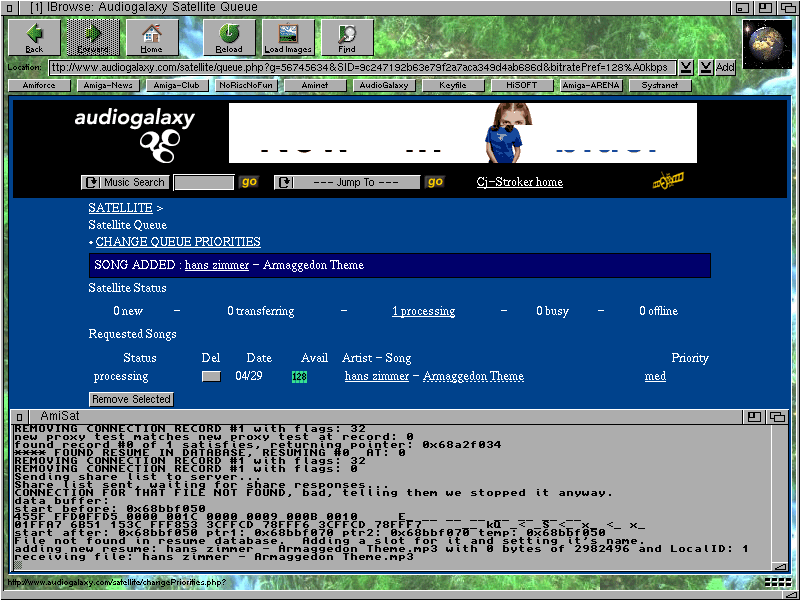
Task: Click the Remove Selected button
Action: [x=131, y=399]
